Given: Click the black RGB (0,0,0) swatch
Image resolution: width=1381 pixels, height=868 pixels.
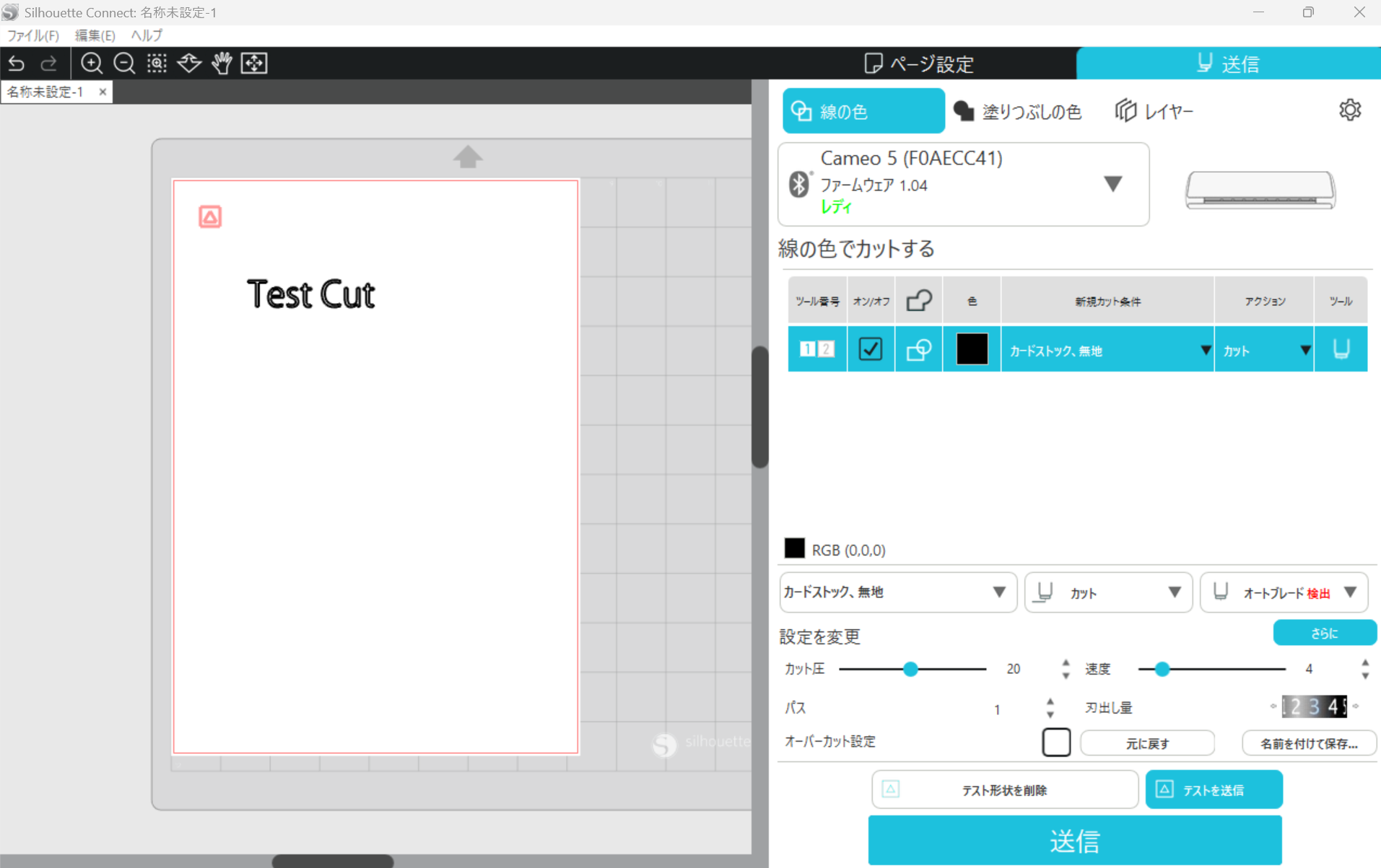Looking at the screenshot, I should coord(794,548).
